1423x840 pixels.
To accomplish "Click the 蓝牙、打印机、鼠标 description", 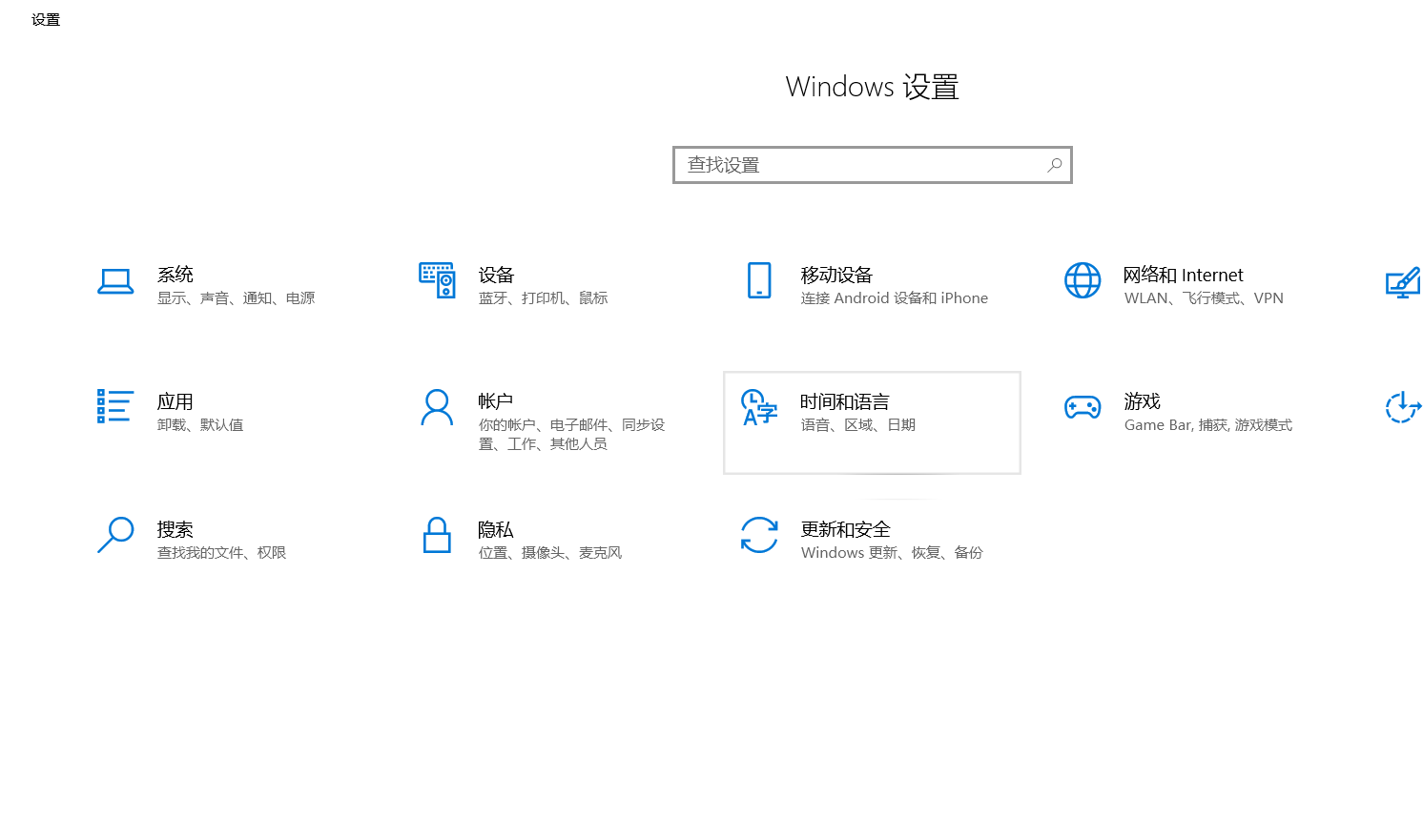I will click(x=543, y=298).
